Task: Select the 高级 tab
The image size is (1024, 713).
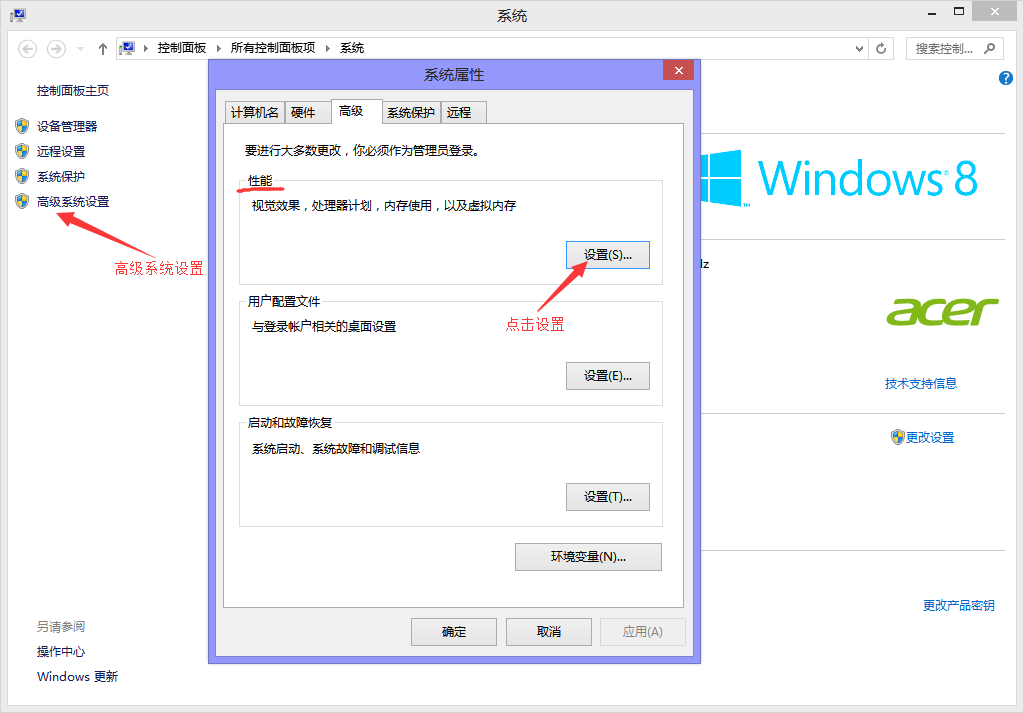Action: point(357,111)
